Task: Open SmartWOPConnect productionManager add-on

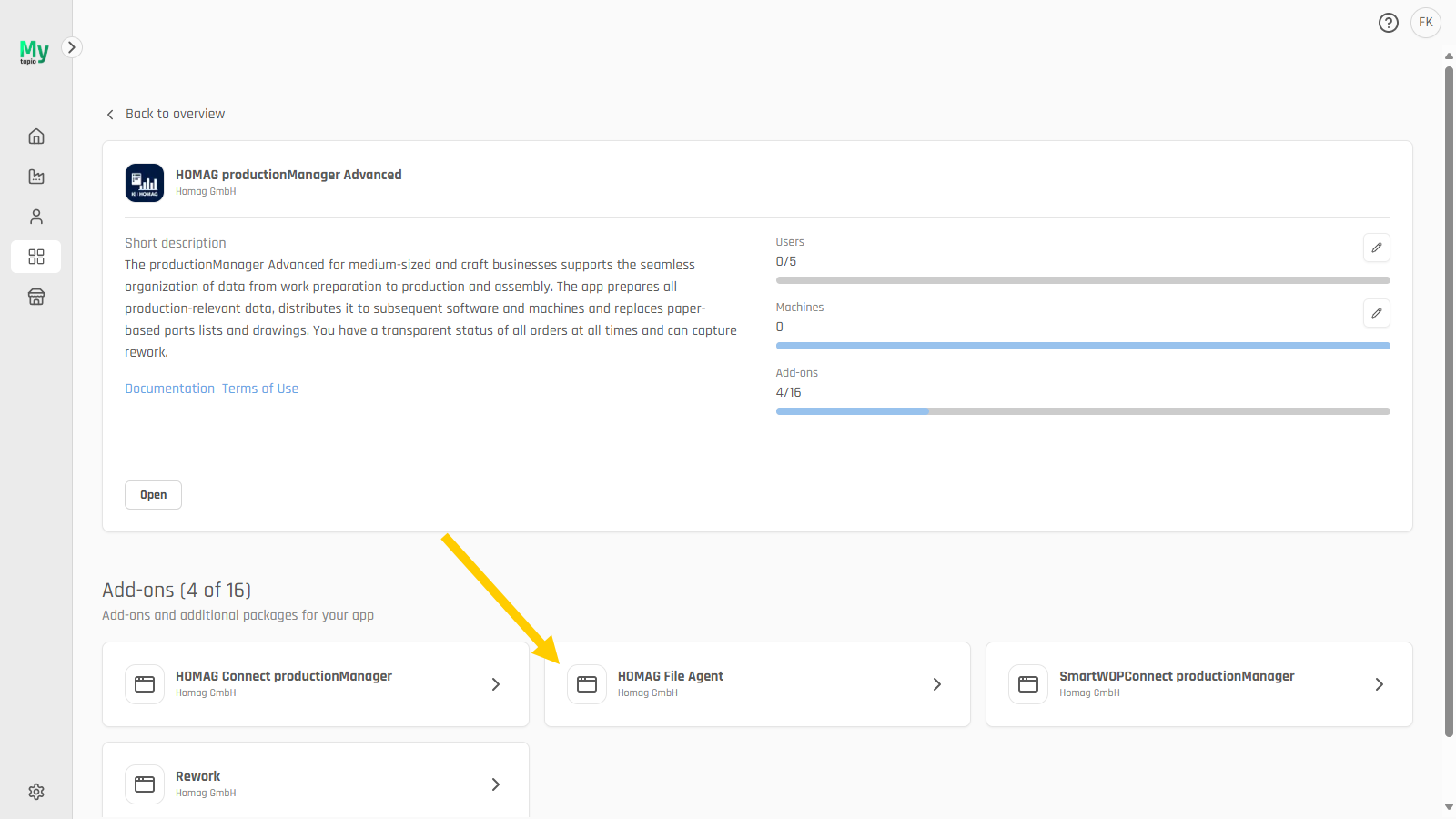Action: pyautogui.click(x=1199, y=684)
